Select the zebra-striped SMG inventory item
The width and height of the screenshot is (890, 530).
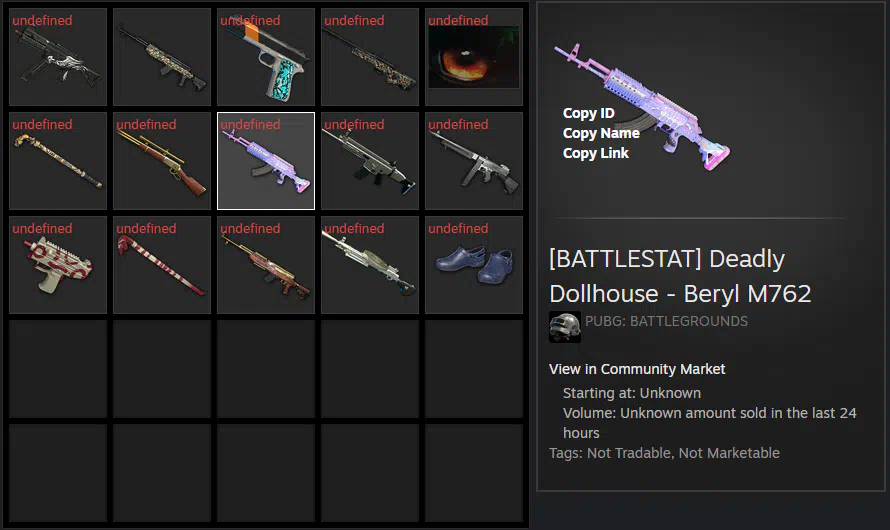[58, 57]
